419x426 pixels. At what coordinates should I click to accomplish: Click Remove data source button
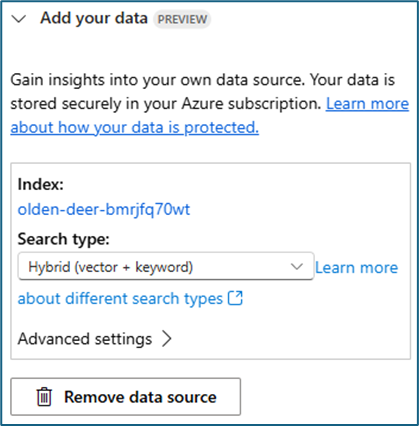[x=126, y=397]
